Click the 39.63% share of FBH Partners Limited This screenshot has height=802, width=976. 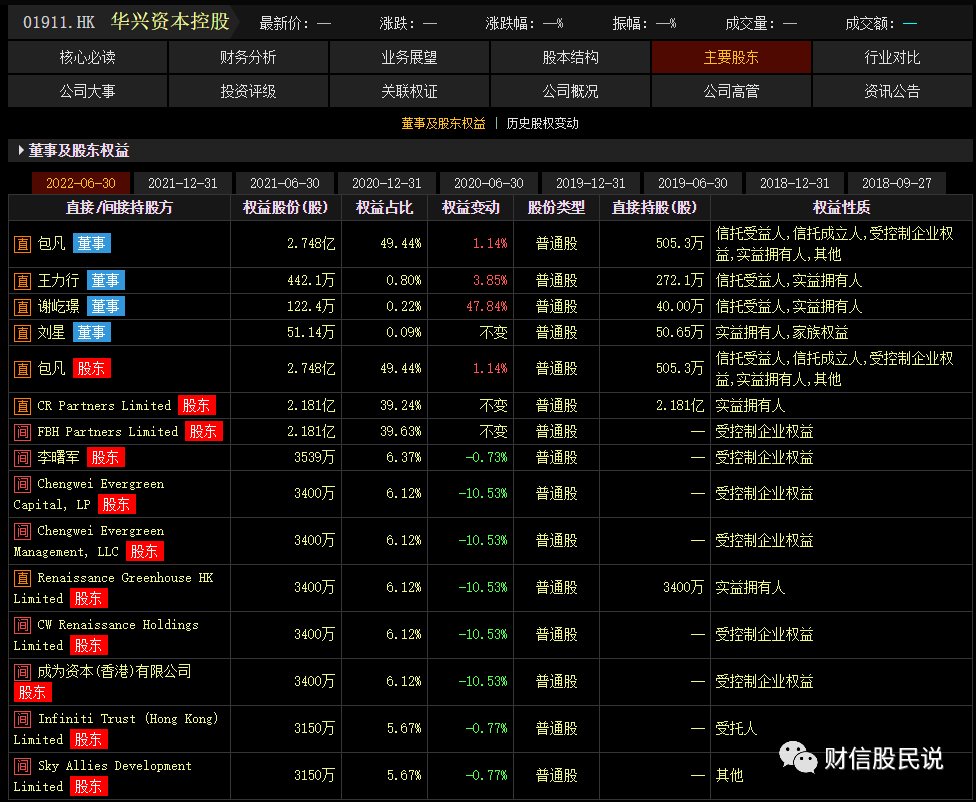401,432
